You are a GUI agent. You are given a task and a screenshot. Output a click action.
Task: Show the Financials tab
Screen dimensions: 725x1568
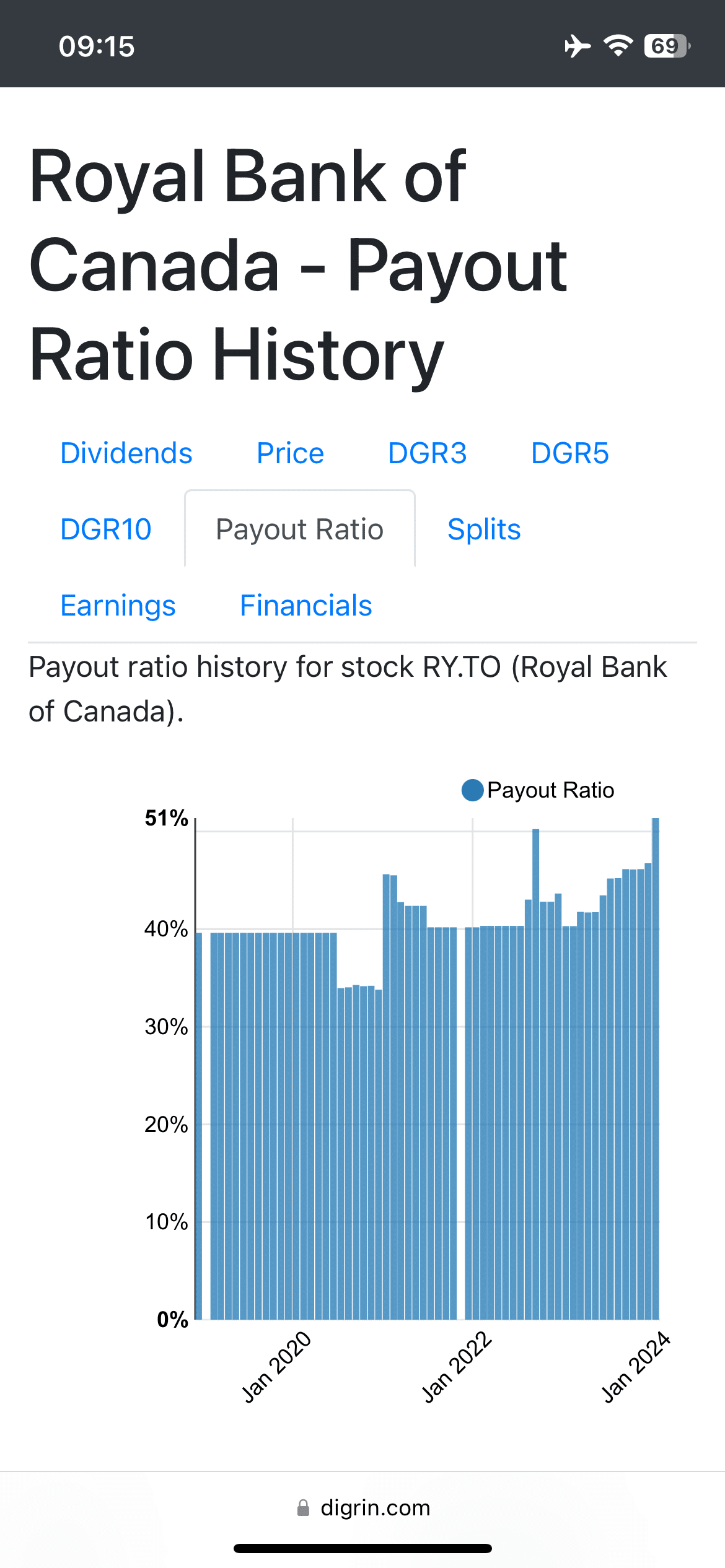(306, 606)
